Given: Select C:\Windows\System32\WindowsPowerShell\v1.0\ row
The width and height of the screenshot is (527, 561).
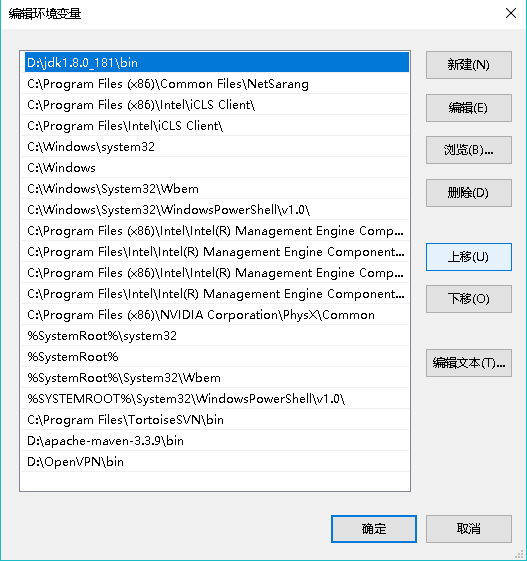Looking at the screenshot, I should [217, 210].
